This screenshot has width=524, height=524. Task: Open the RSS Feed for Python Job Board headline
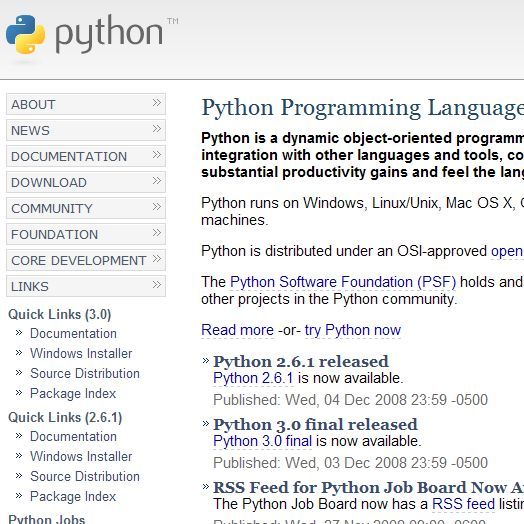369,488
